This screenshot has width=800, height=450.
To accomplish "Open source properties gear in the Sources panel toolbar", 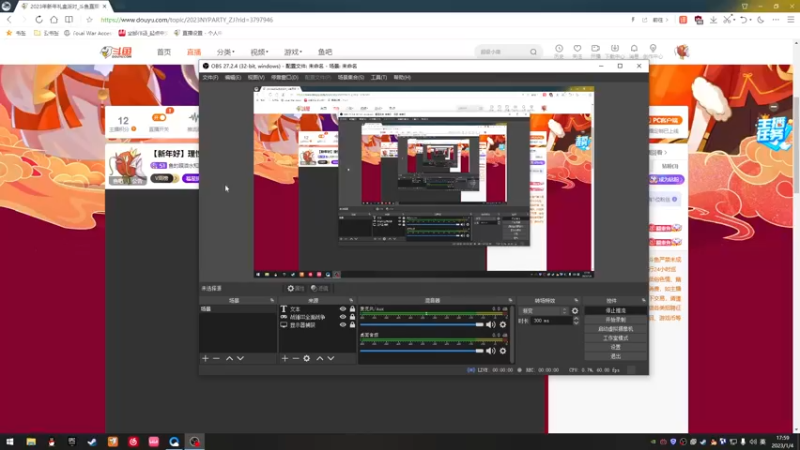I will [307, 359].
